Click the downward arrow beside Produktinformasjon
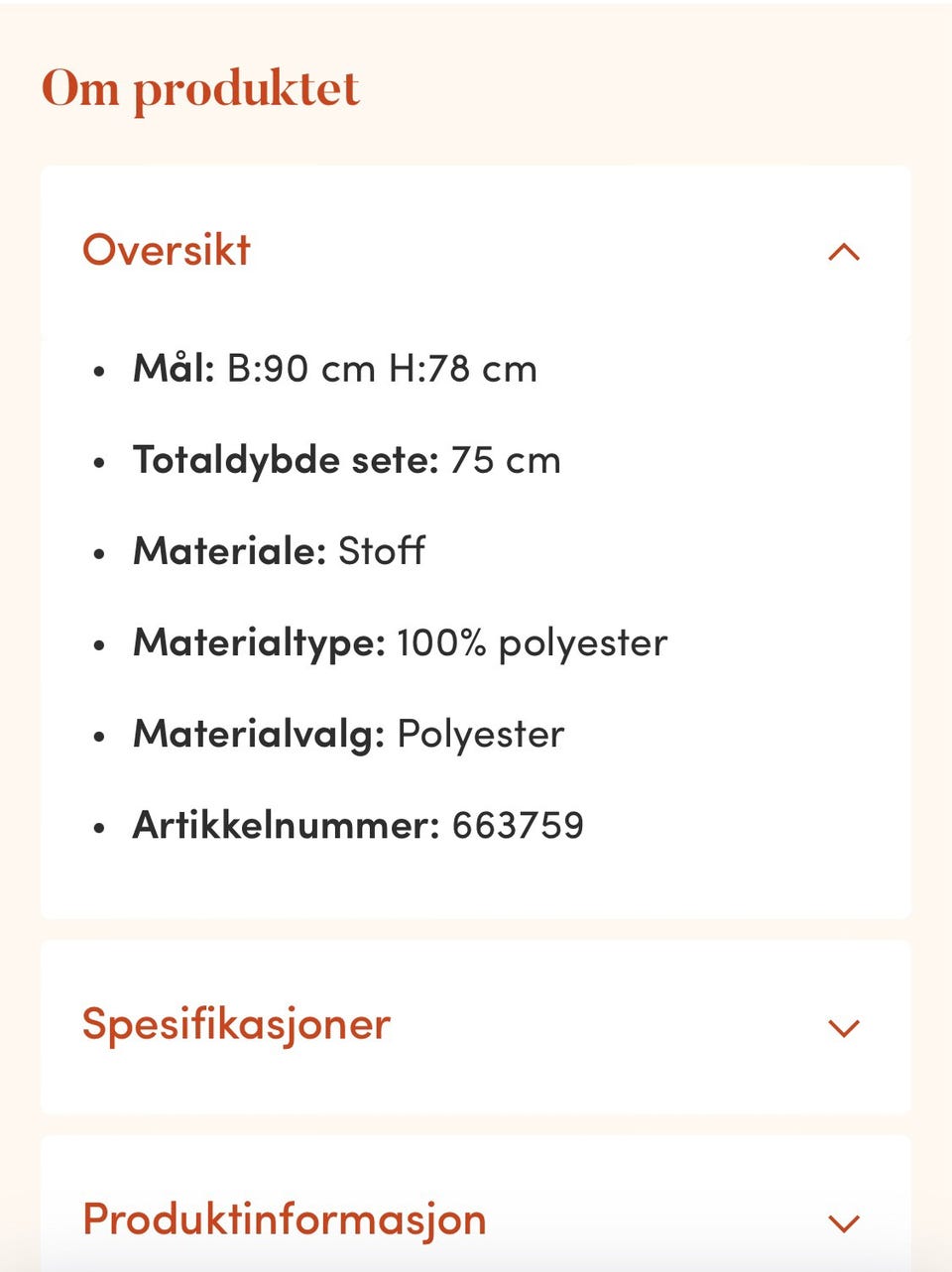This screenshot has width=952, height=1272. tap(844, 1221)
